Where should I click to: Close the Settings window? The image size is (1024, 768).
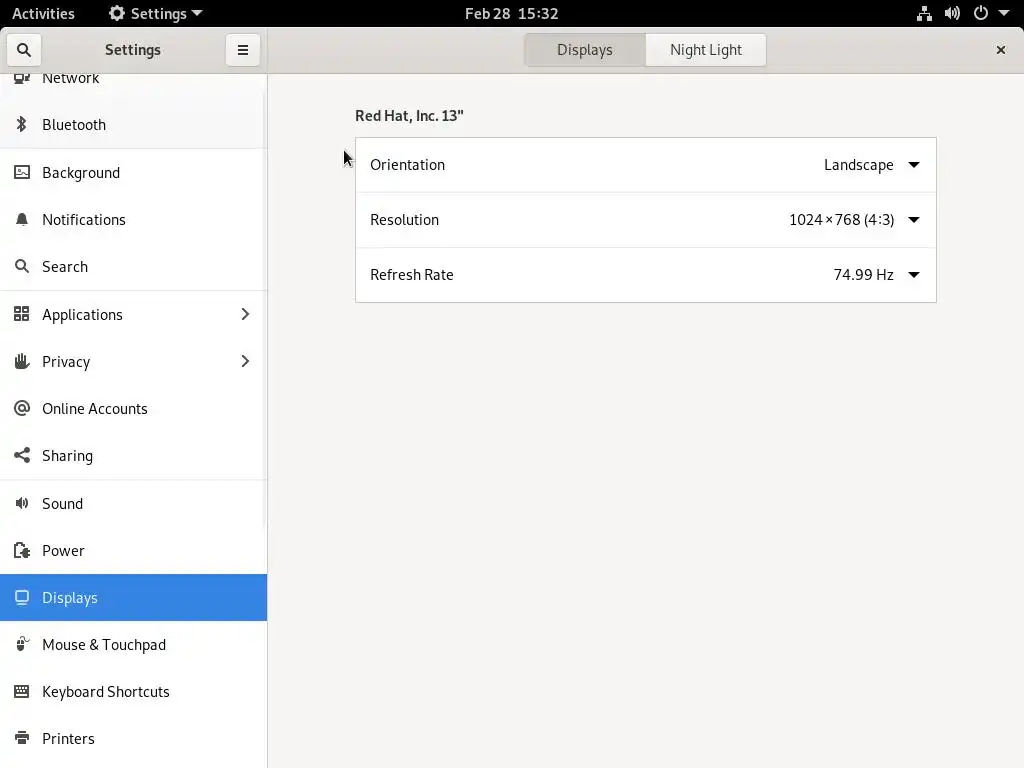point(1000,50)
